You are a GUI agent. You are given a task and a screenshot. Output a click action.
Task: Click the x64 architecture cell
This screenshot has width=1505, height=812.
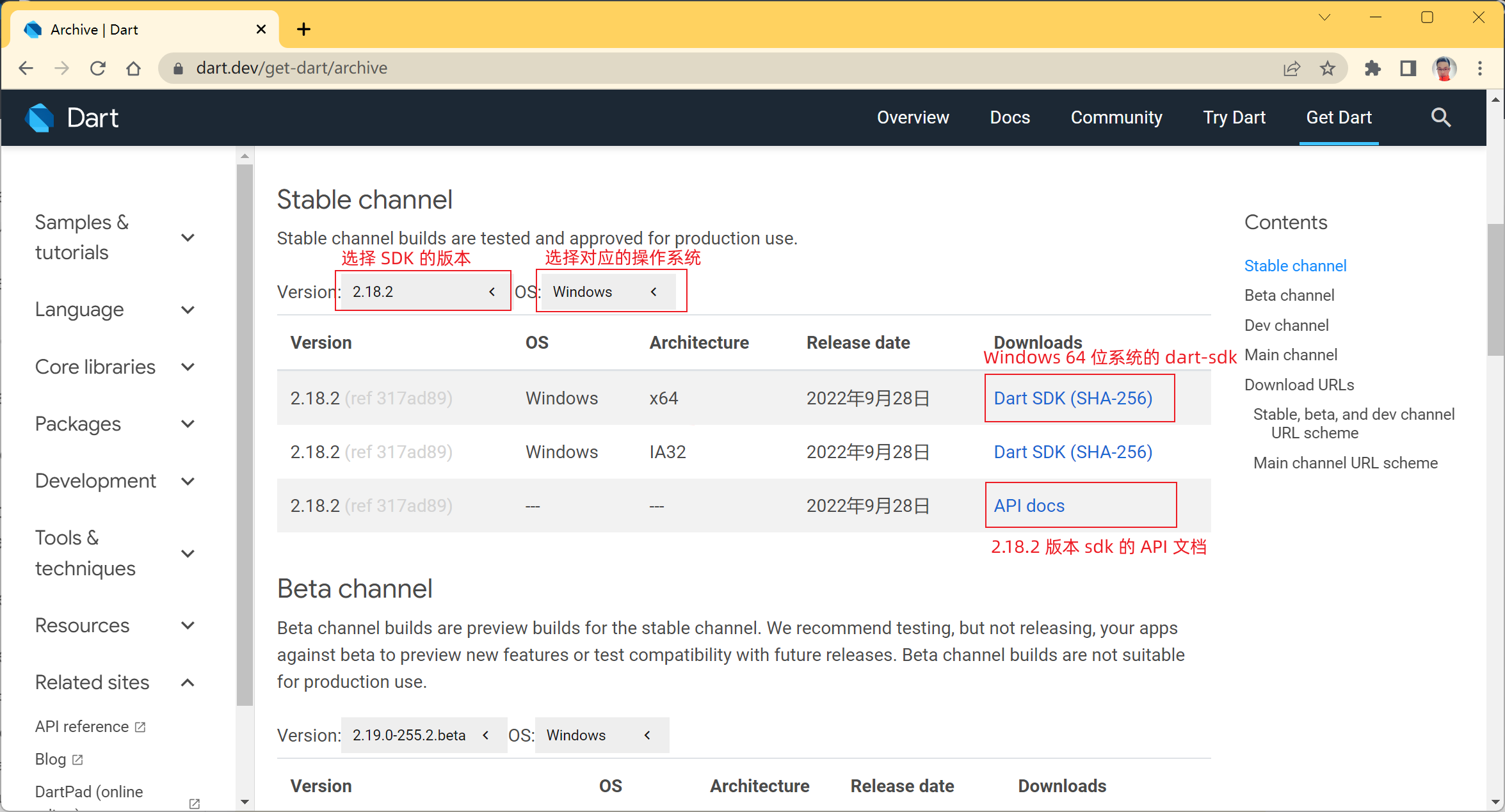[664, 398]
